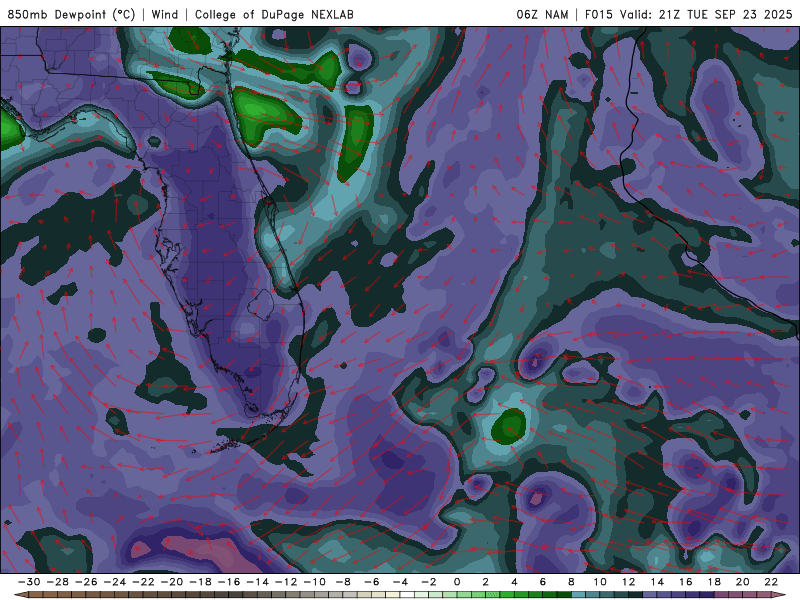Click the -14 label on the color scale
Viewport: 800px width, 600px height.
coord(258,582)
